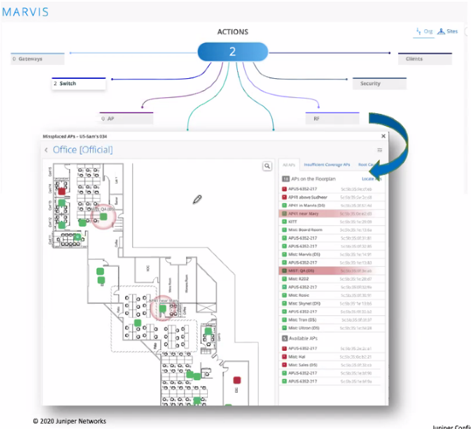Select the highlighted MIST: QA (DS) row
This screenshot has width=471, height=429.
pyautogui.click(x=332, y=271)
